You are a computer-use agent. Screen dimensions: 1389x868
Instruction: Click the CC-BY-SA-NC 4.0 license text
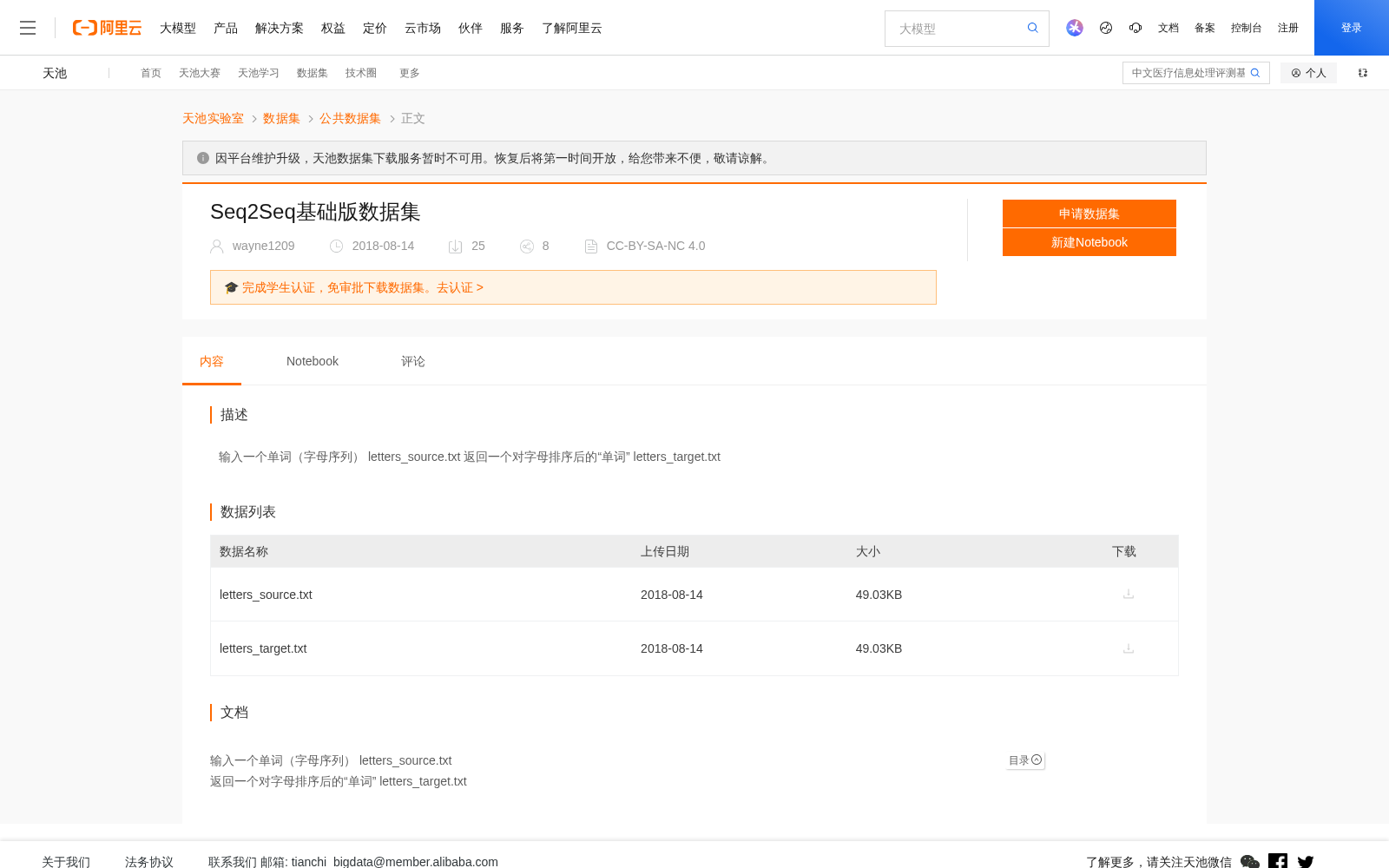click(655, 246)
